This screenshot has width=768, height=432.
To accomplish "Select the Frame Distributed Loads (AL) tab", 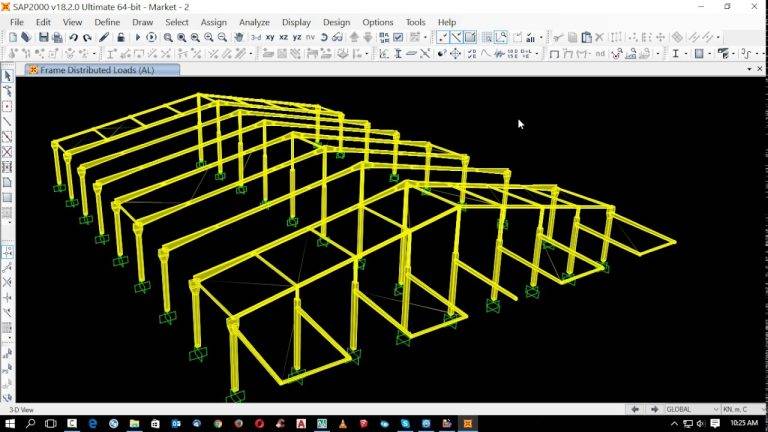I will (96, 70).
